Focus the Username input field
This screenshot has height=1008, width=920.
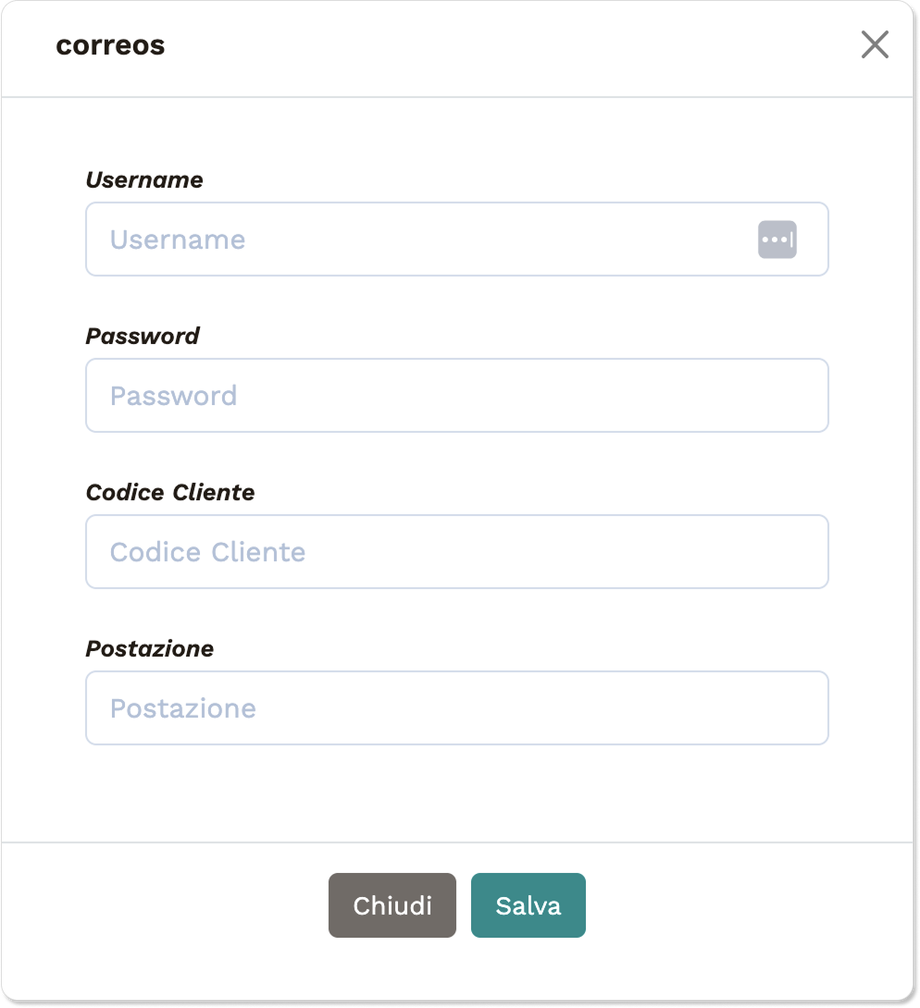tap(420, 240)
